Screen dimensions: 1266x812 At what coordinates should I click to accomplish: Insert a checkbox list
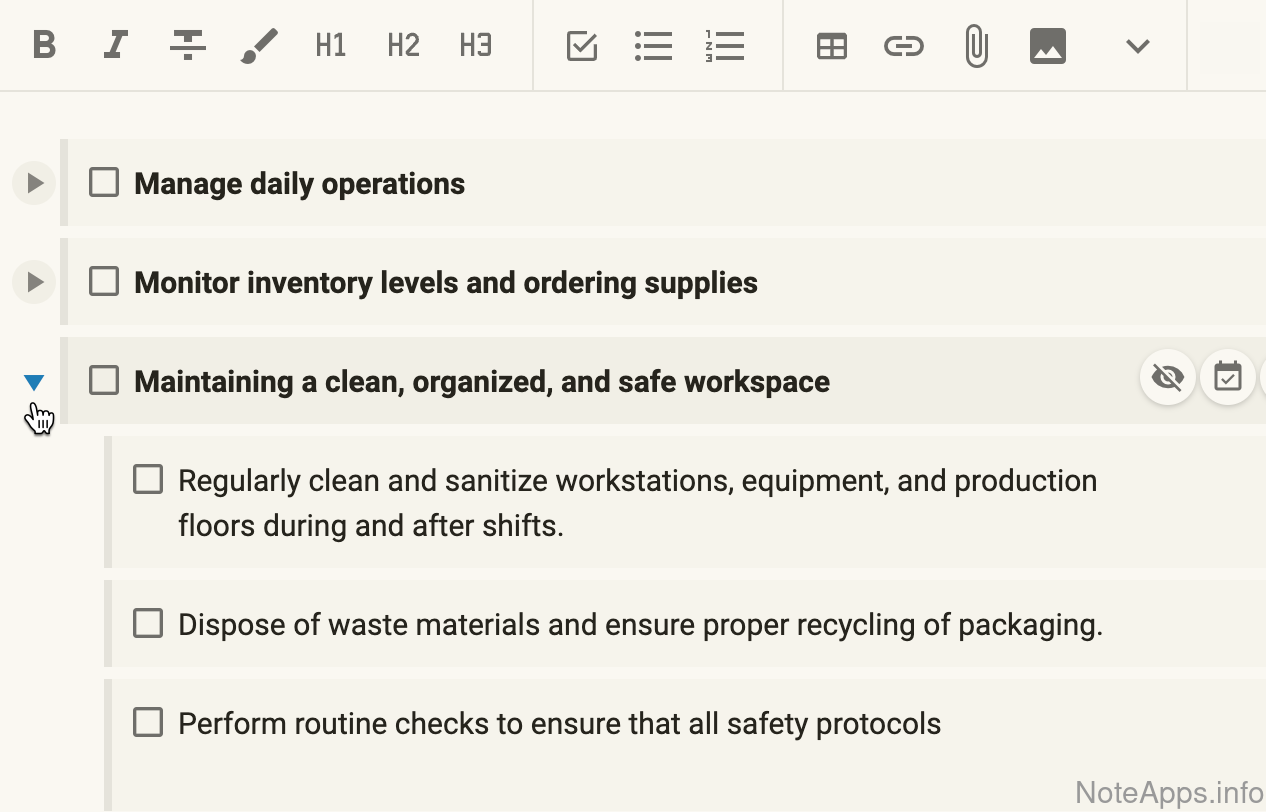[581, 46]
